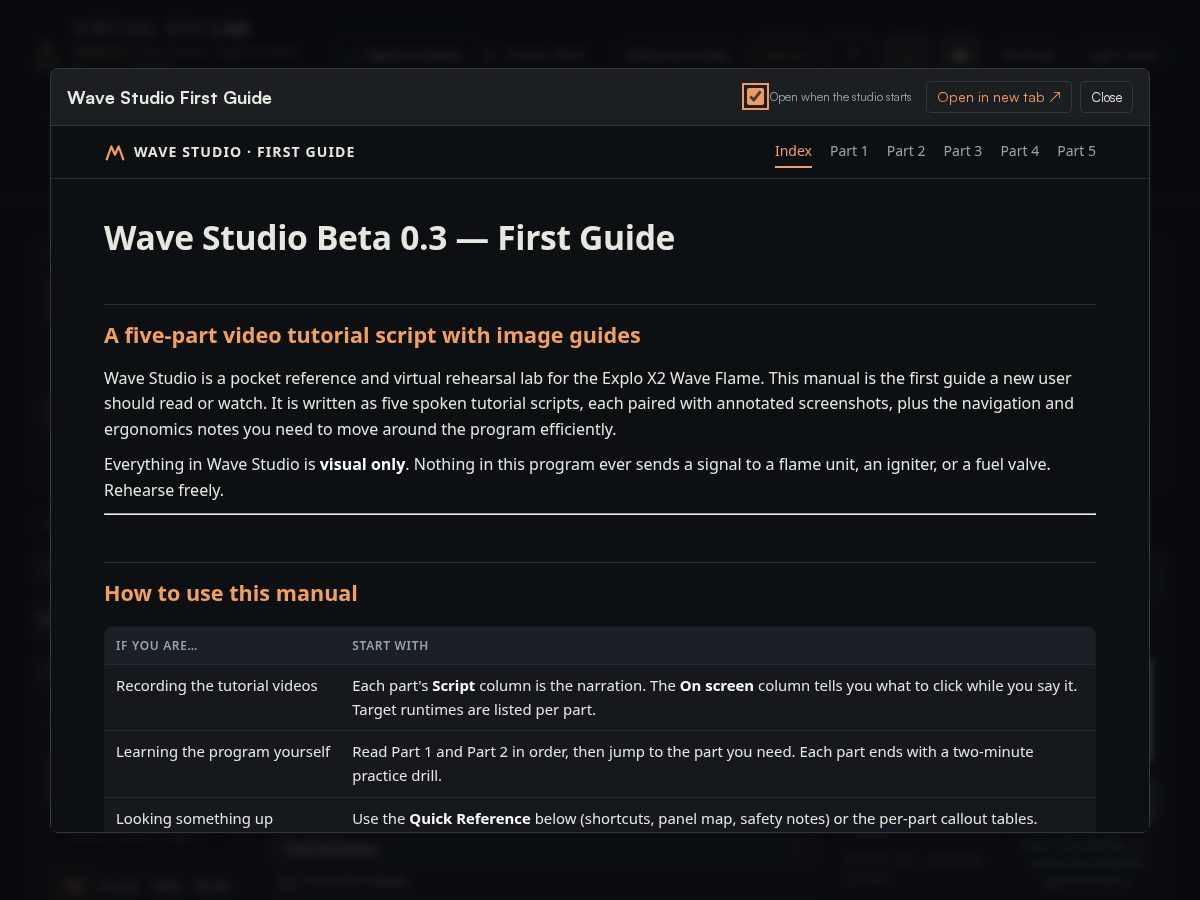Click the bold words visual only
This screenshot has height=900, width=1200.
pyautogui.click(x=362, y=464)
